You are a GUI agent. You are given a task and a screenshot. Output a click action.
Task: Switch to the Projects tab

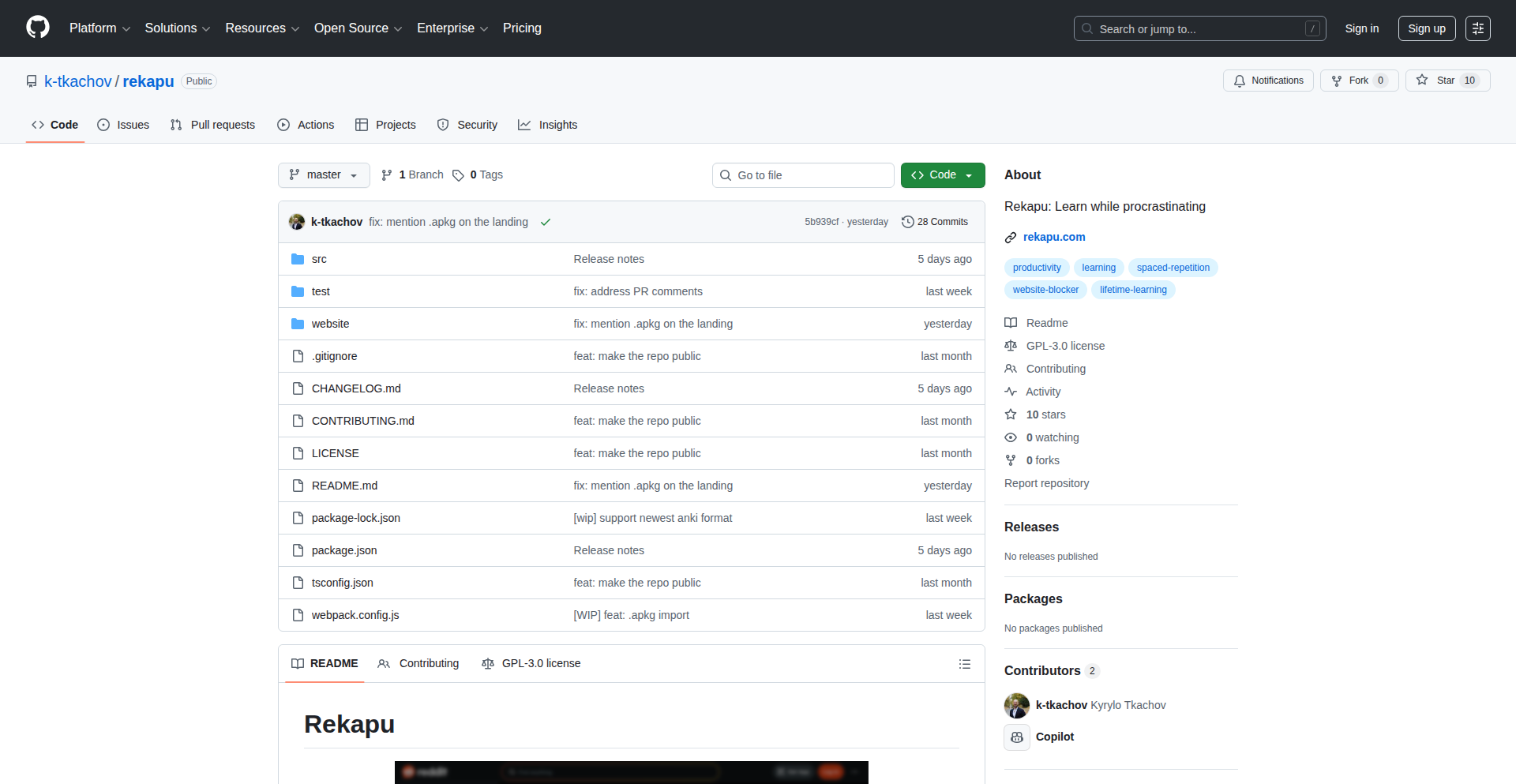click(x=385, y=125)
